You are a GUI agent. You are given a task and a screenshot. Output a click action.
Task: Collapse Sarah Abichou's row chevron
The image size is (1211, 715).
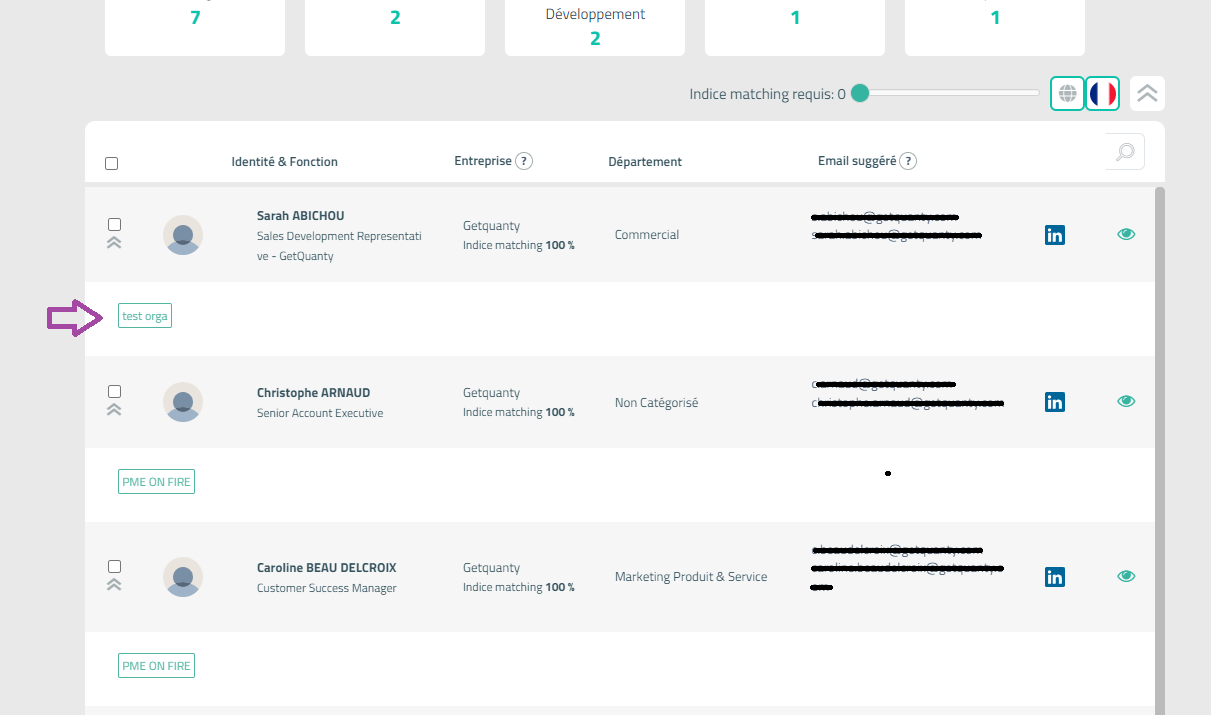114,242
